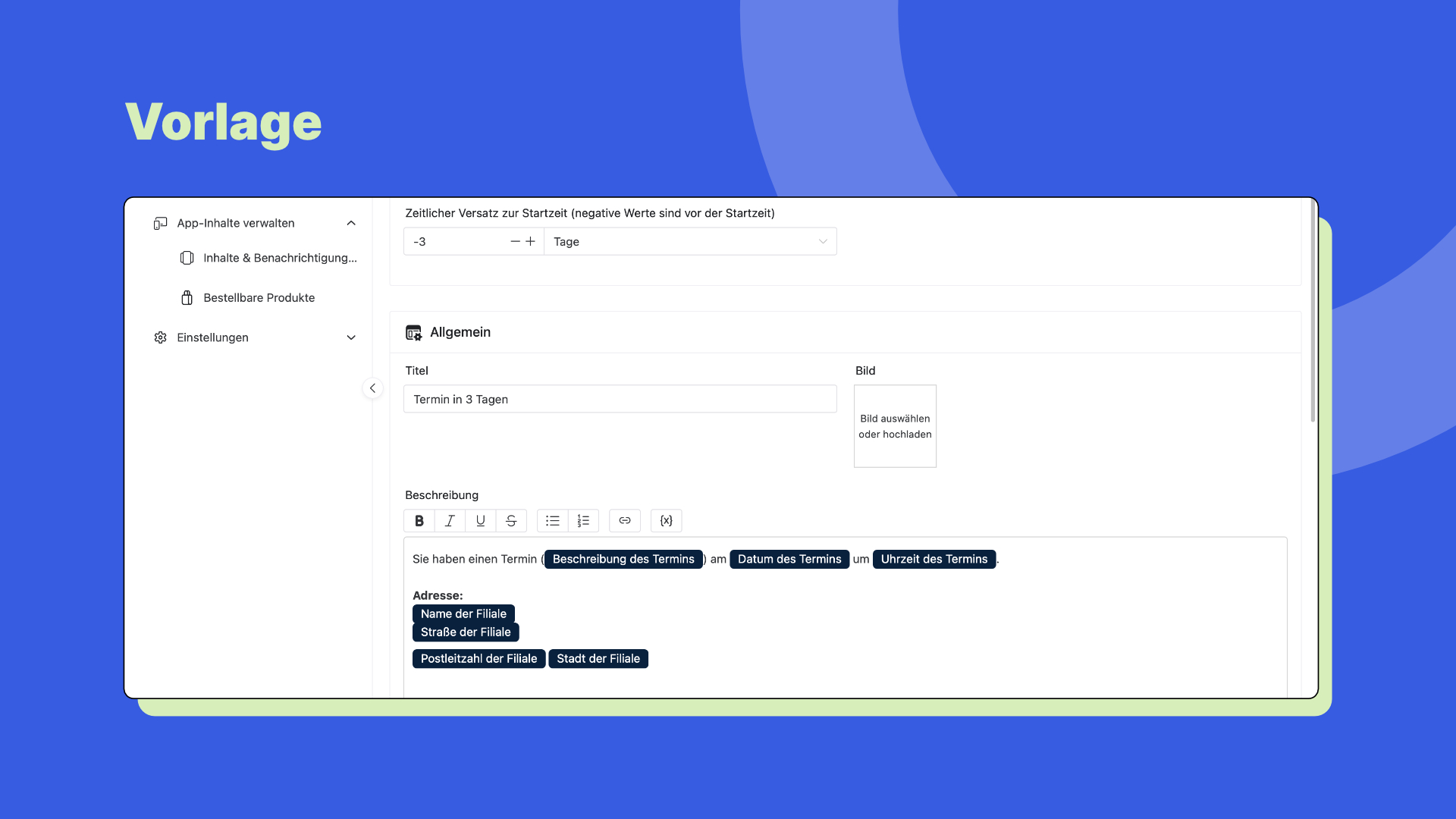Click the App-Inhalte verwalten icon
This screenshot has width=1456, height=819.
click(x=160, y=223)
